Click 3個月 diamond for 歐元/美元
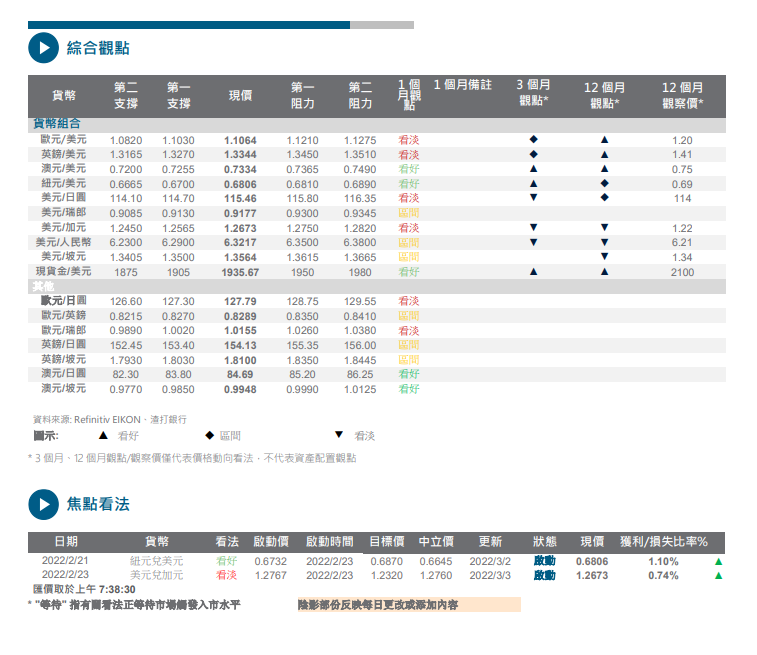Image resolution: width=757 pixels, height=655 pixels. click(x=533, y=140)
